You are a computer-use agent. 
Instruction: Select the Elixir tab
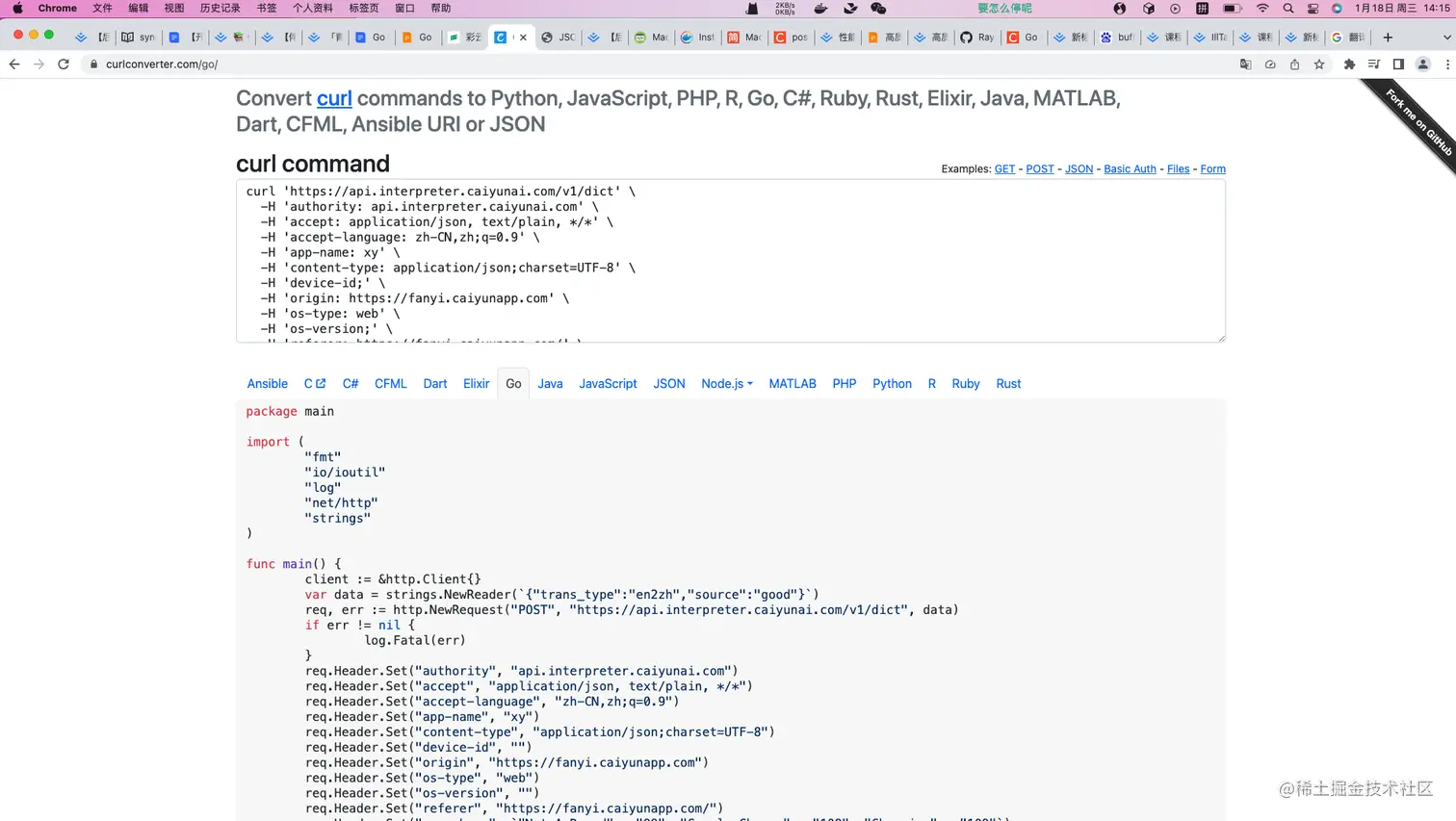point(476,383)
